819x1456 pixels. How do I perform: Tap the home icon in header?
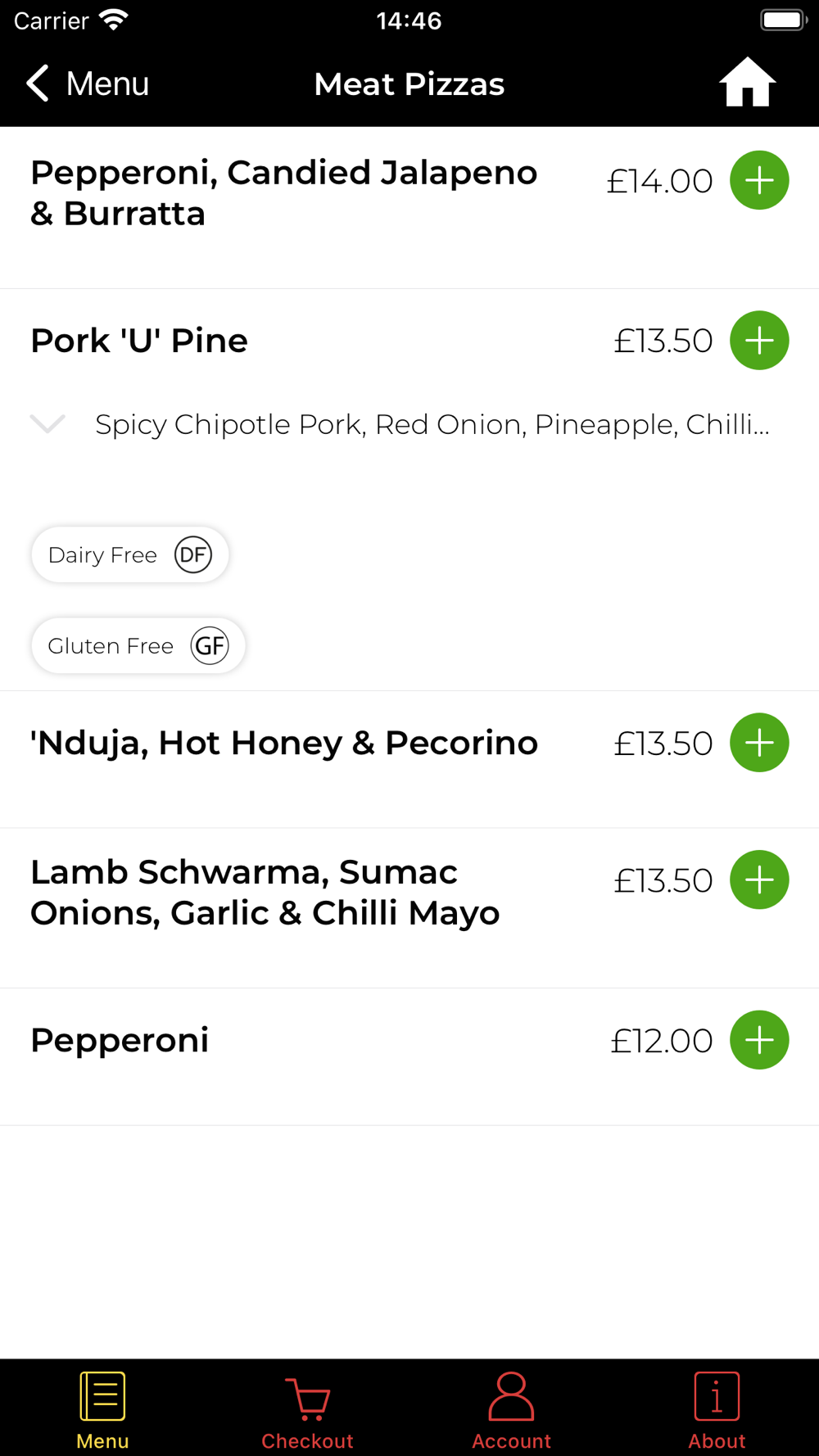point(747,82)
